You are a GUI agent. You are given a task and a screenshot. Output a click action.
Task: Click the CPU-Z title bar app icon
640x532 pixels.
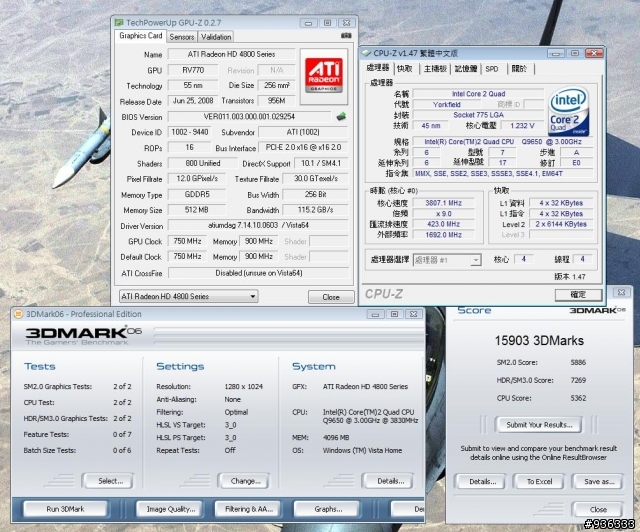click(x=366, y=53)
